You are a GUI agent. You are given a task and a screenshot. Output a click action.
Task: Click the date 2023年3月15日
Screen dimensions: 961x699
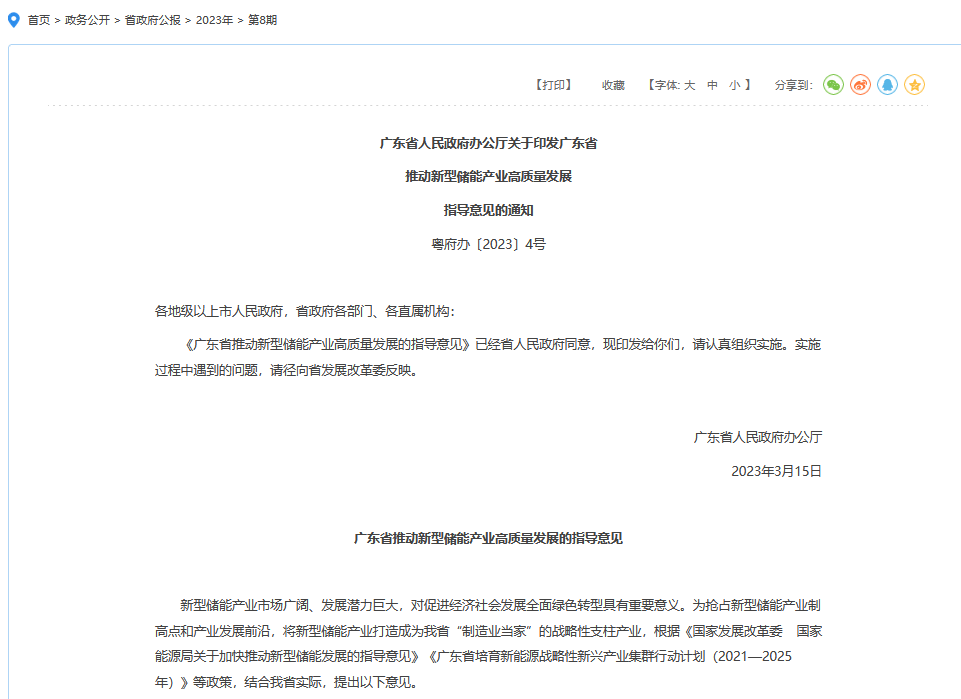(x=776, y=471)
